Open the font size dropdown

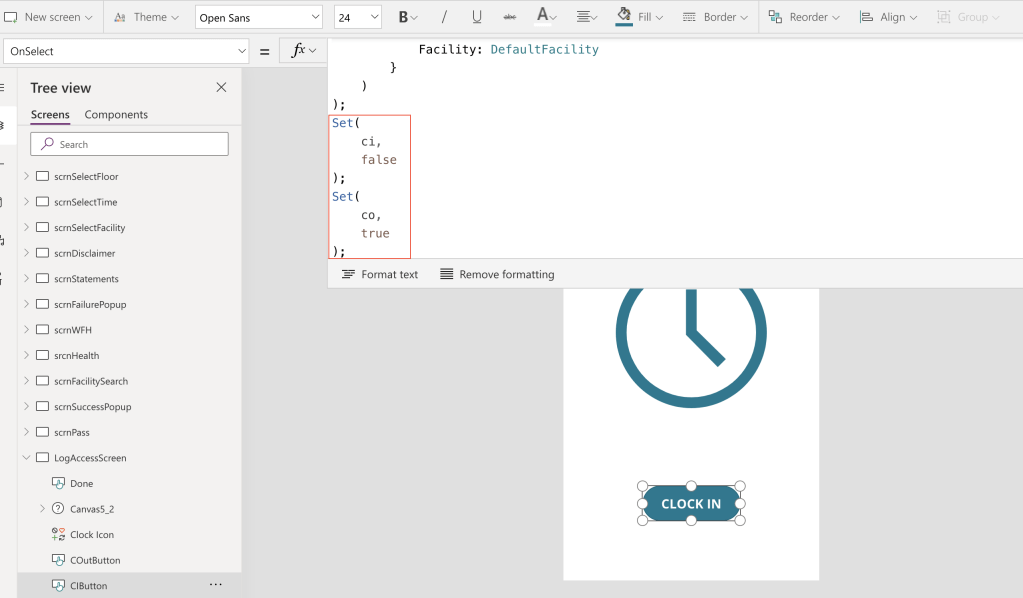tap(358, 17)
